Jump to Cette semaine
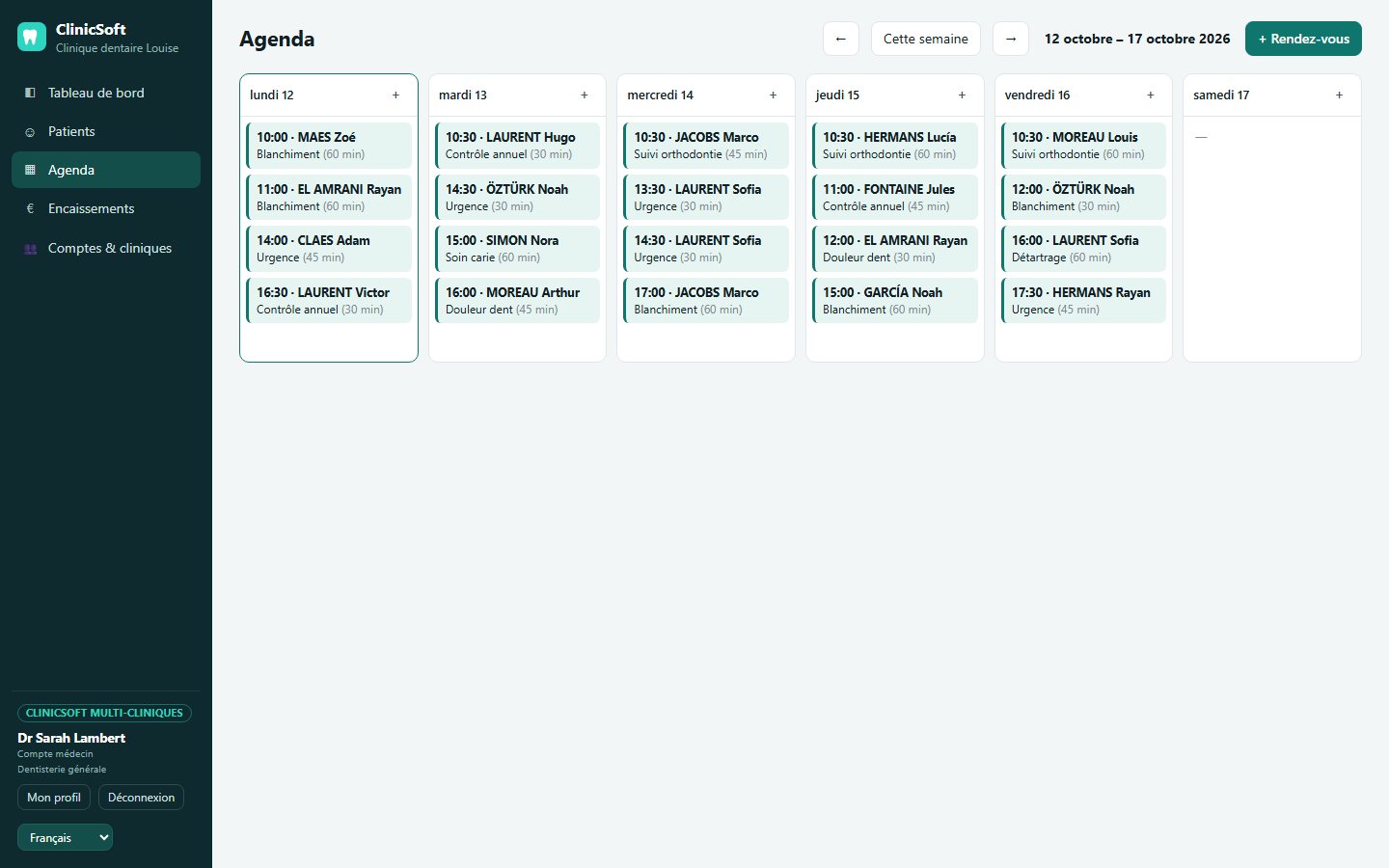This screenshot has height=868, width=1389. coord(926,39)
